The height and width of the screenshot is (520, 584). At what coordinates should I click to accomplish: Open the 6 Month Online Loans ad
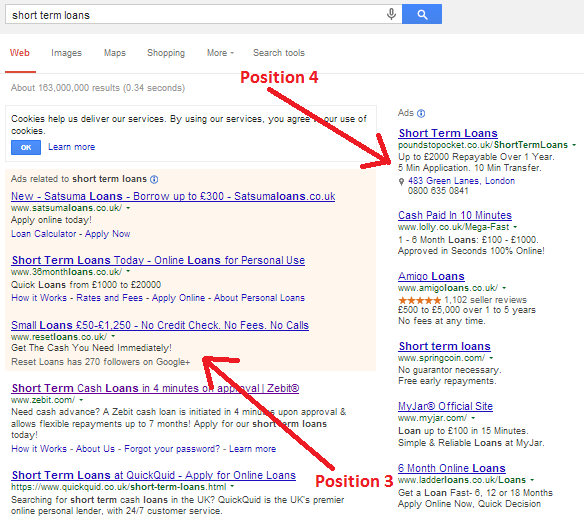tap(452, 468)
